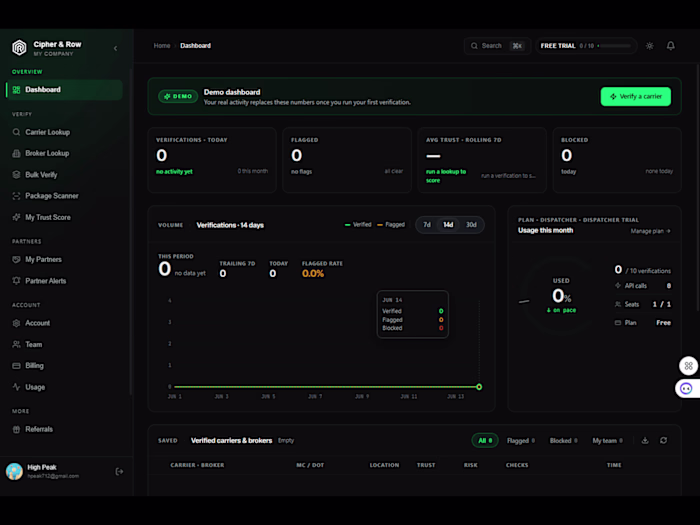The height and width of the screenshot is (525, 700).
Task: Toggle the Flagged legend series
Action: (391, 225)
